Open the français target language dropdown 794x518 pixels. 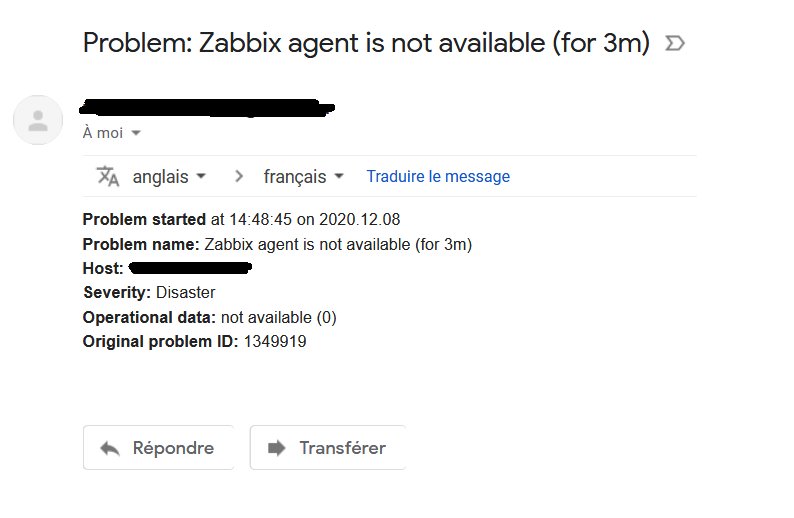[x=303, y=177]
